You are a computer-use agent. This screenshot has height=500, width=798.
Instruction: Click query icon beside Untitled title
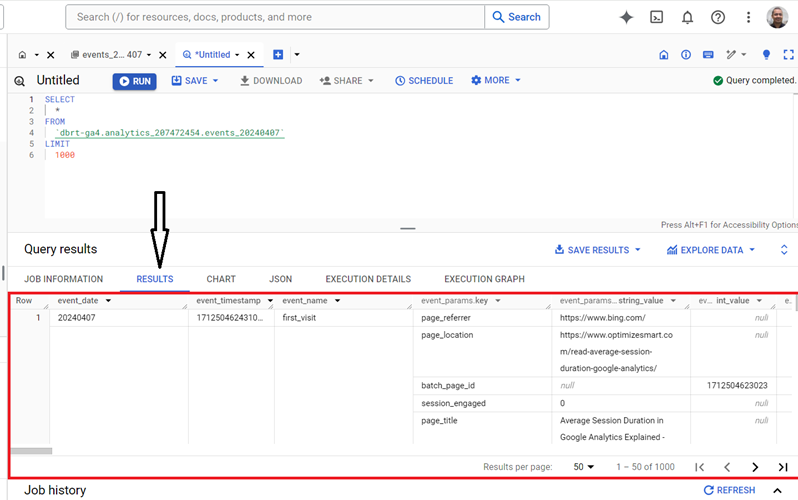coord(19,80)
